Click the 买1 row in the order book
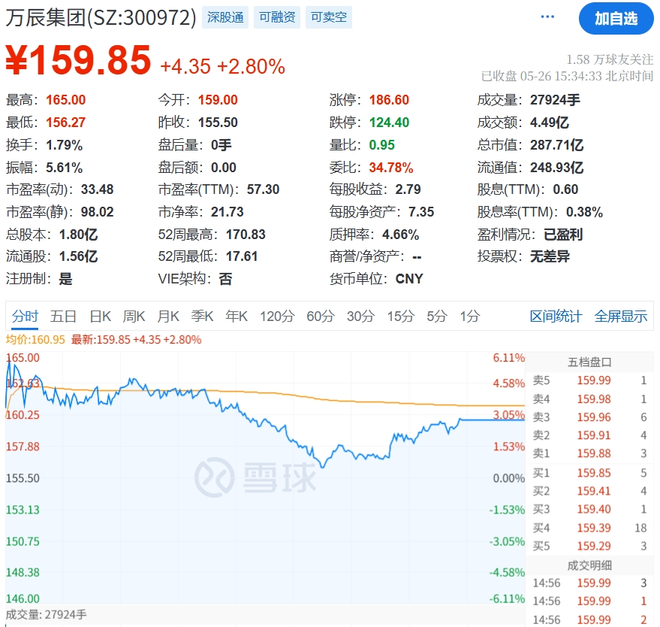Viewport: 660px width, 627px height. pos(590,472)
